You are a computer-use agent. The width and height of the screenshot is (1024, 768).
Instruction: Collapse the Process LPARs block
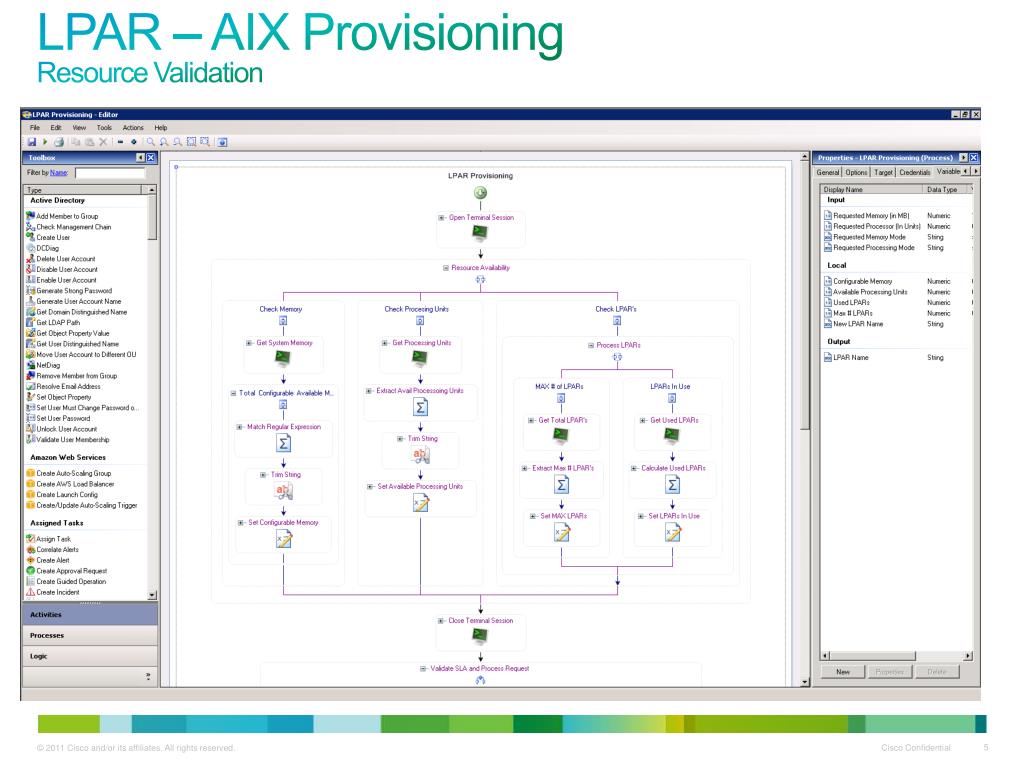[591, 345]
